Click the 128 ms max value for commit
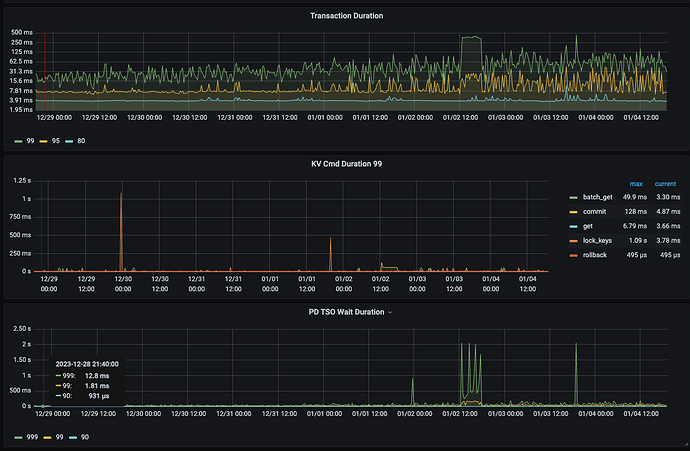 tap(636, 212)
